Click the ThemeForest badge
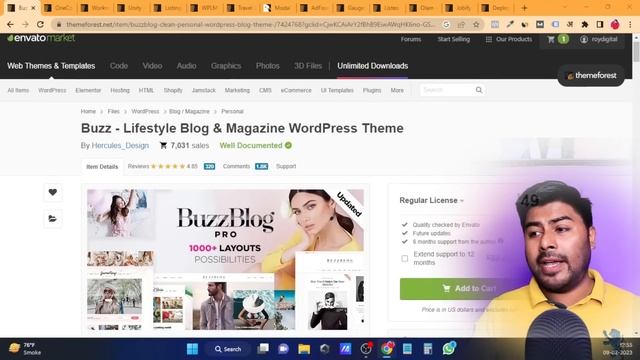 coord(591,76)
